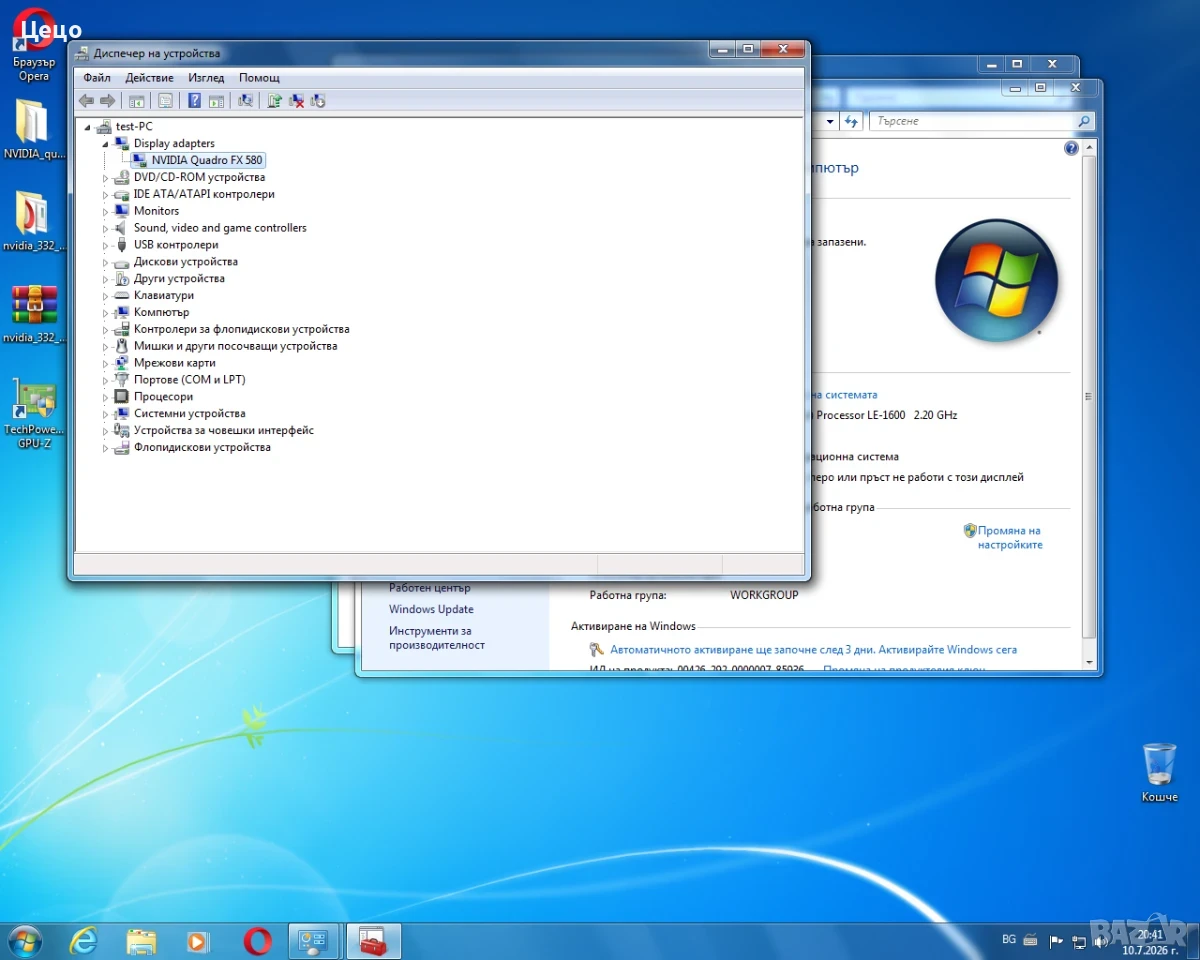Select Контролери за флопидискови устройства row
This screenshot has height=960, width=1200.
(241, 329)
